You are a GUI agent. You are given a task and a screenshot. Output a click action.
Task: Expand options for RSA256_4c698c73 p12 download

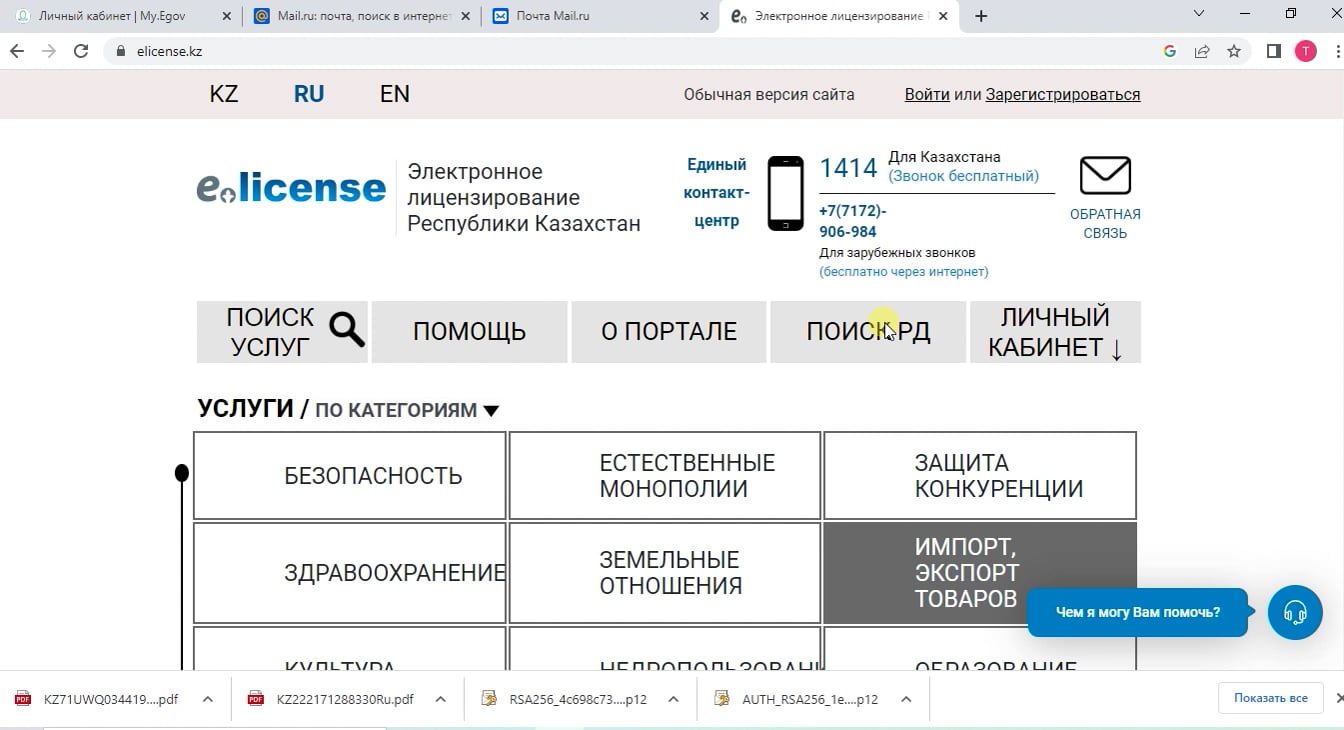(x=674, y=699)
